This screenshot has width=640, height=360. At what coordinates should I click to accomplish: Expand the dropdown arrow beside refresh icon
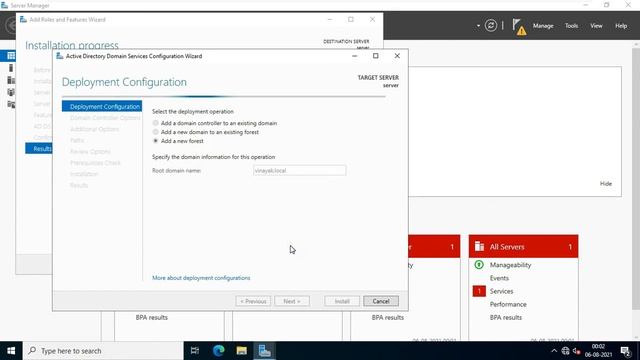pos(478,26)
